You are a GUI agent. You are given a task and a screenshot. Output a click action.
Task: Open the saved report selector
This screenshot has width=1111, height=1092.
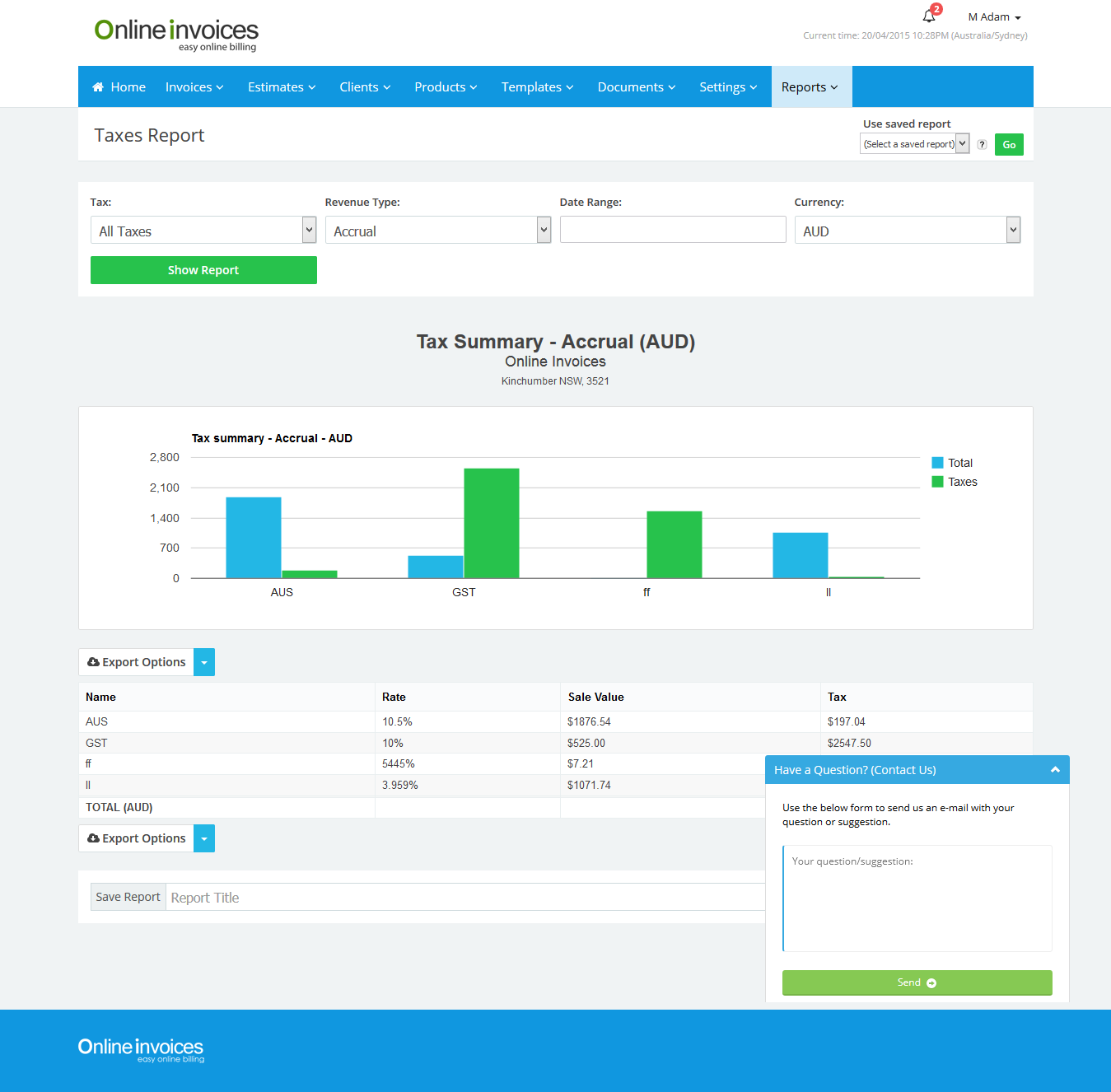pyautogui.click(x=914, y=144)
